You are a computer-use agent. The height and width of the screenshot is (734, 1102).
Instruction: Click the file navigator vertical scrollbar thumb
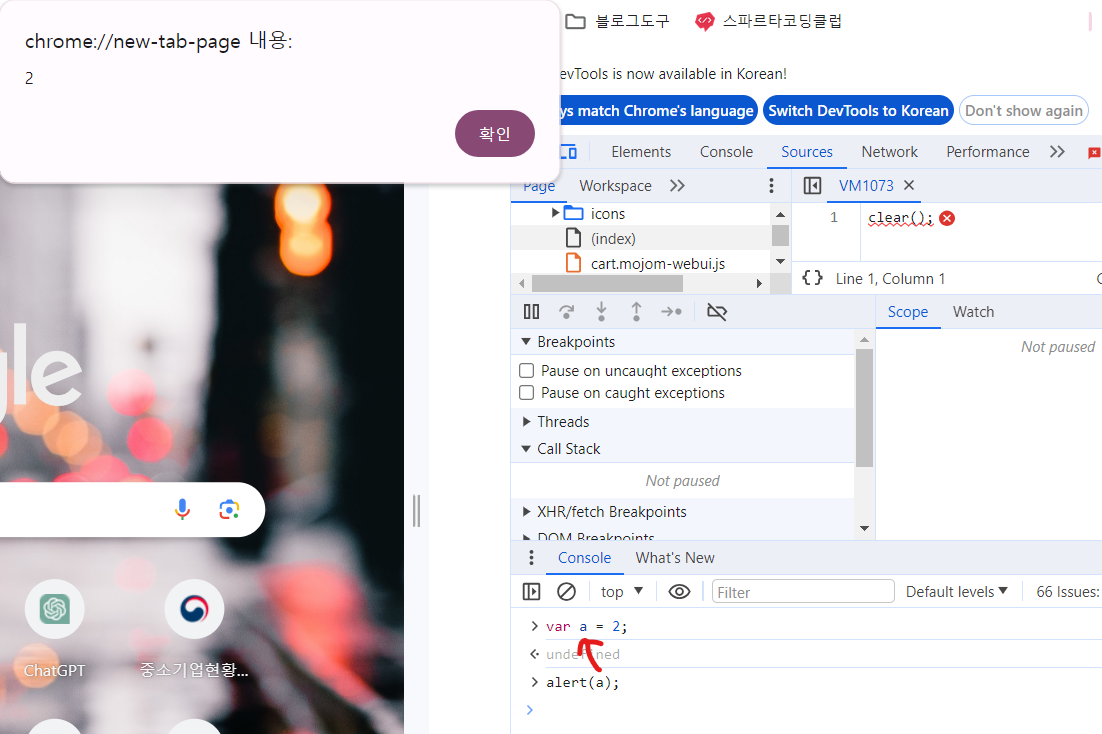(780, 236)
